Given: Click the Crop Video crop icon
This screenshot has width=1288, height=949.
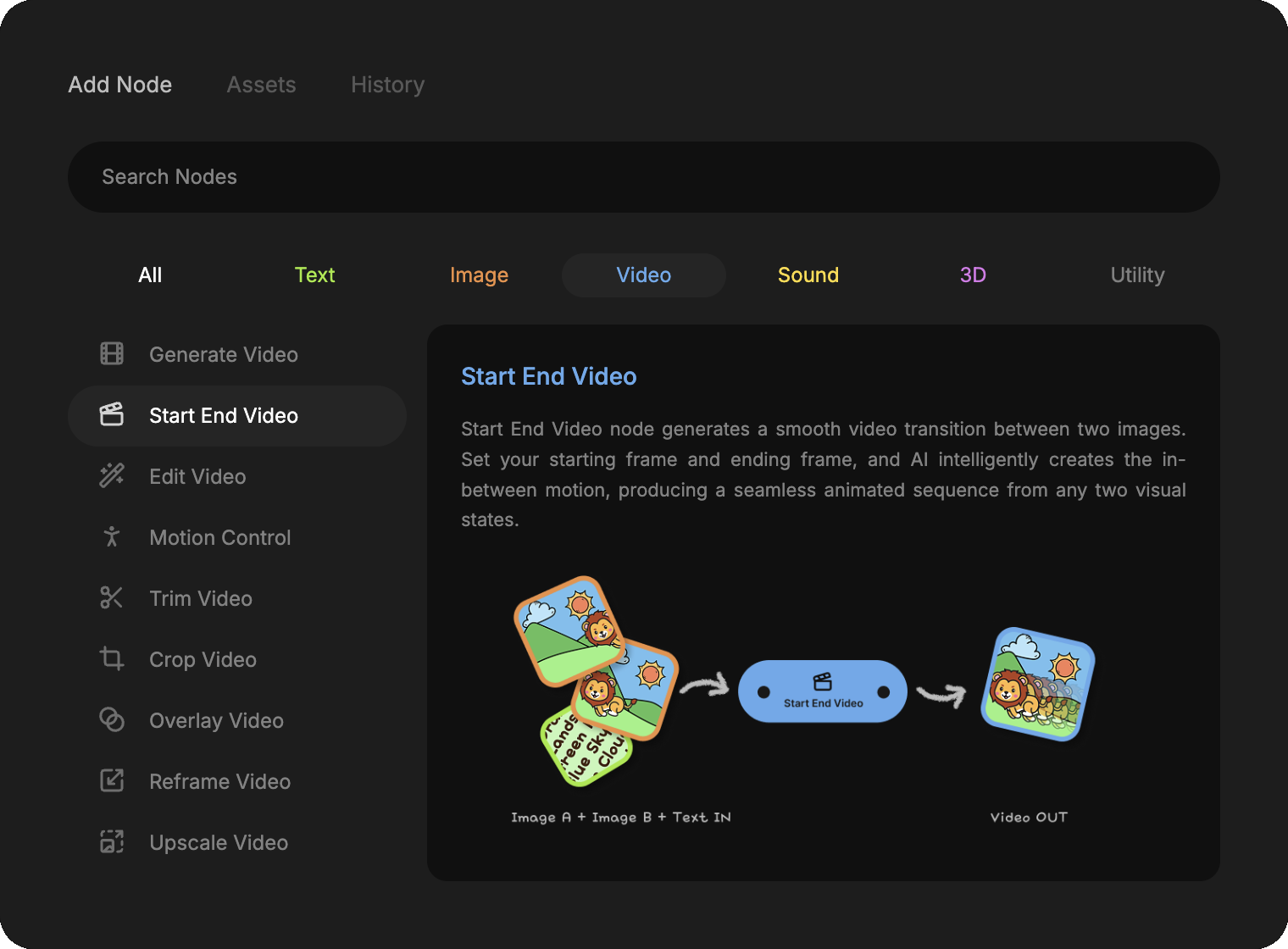Looking at the screenshot, I should point(112,659).
